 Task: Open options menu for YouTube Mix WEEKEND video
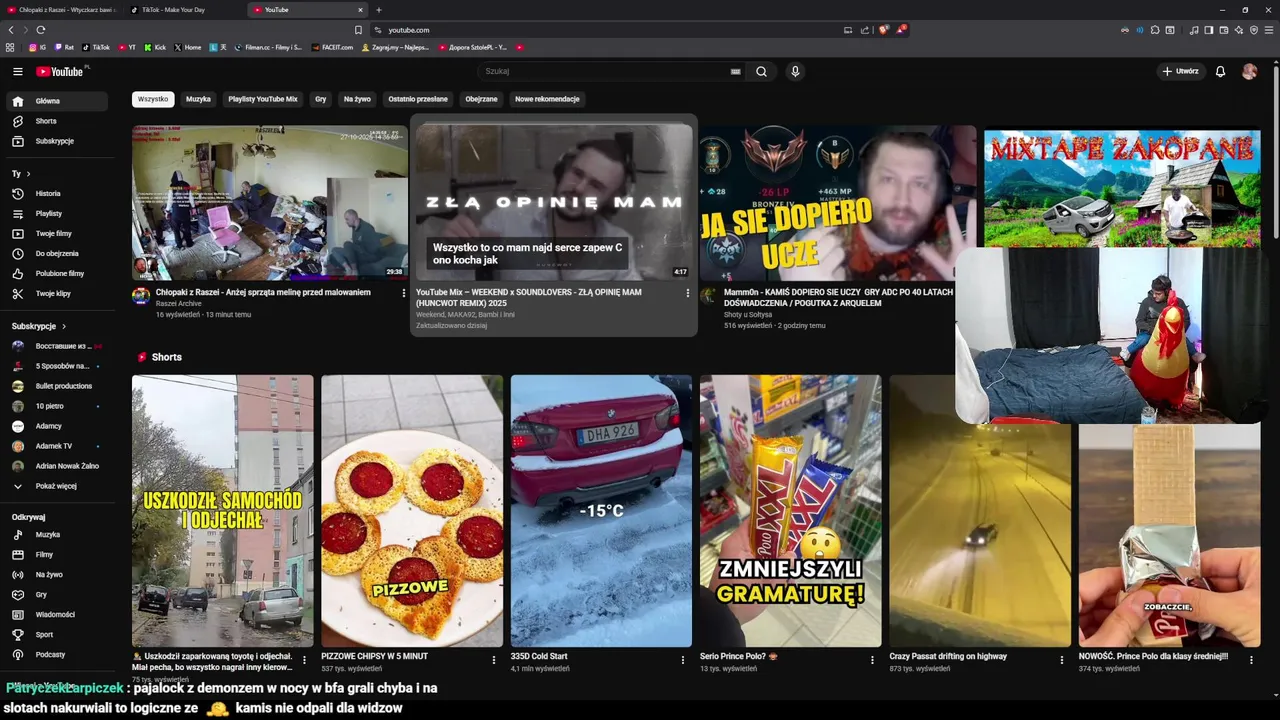pyautogui.click(x=687, y=293)
